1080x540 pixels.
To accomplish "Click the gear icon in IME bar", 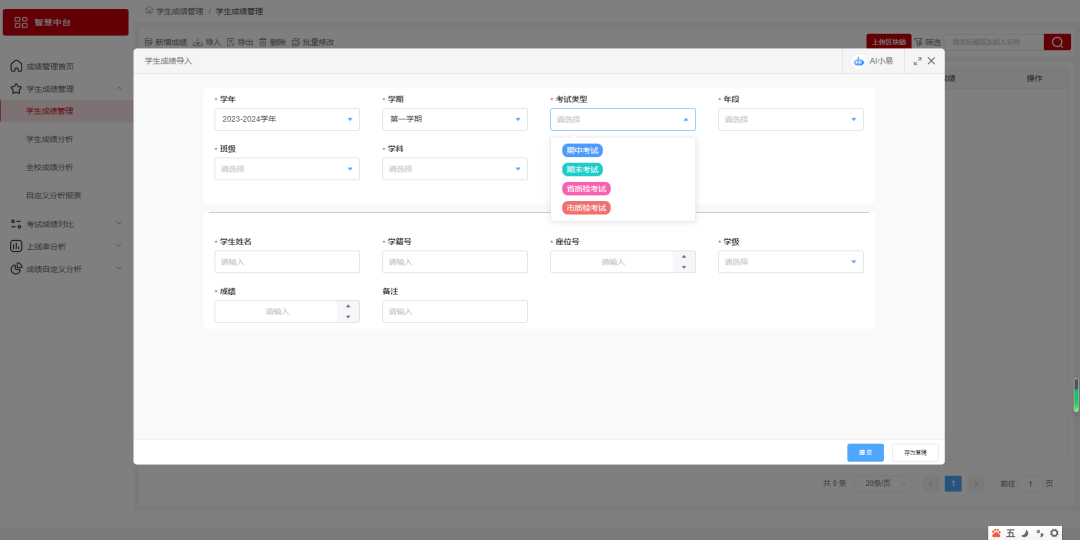I will (1054, 533).
